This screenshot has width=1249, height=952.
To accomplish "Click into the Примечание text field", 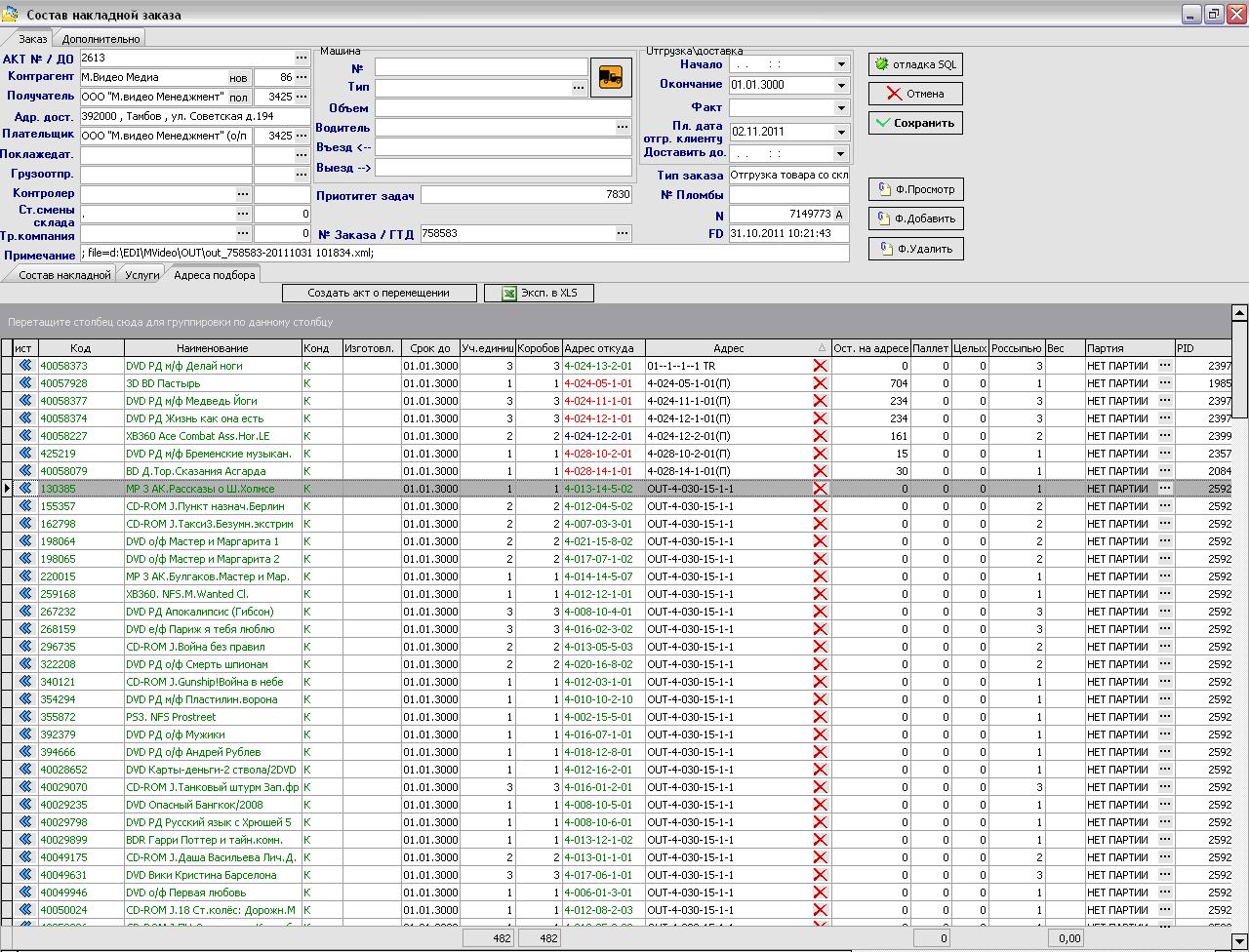I will pyautogui.click(x=463, y=254).
